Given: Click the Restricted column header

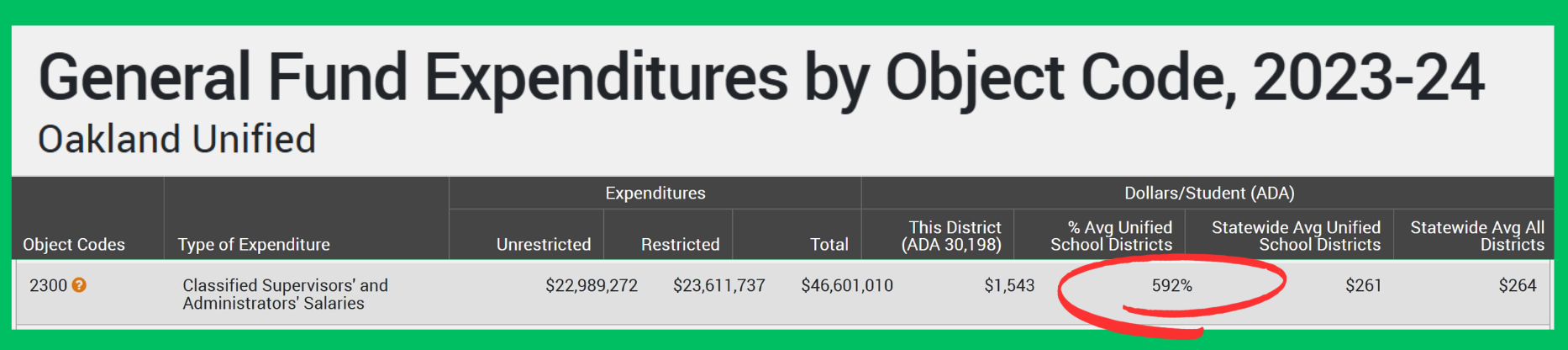Looking at the screenshot, I should [680, 245].
